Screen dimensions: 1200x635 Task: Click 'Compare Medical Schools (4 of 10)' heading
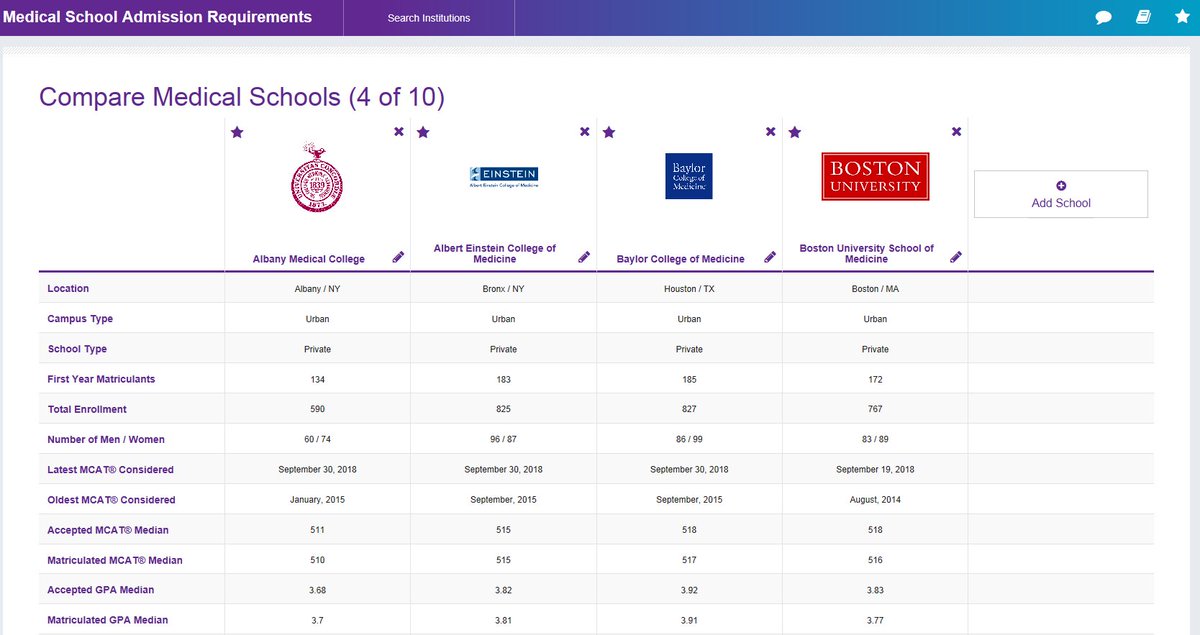[242, 97]
